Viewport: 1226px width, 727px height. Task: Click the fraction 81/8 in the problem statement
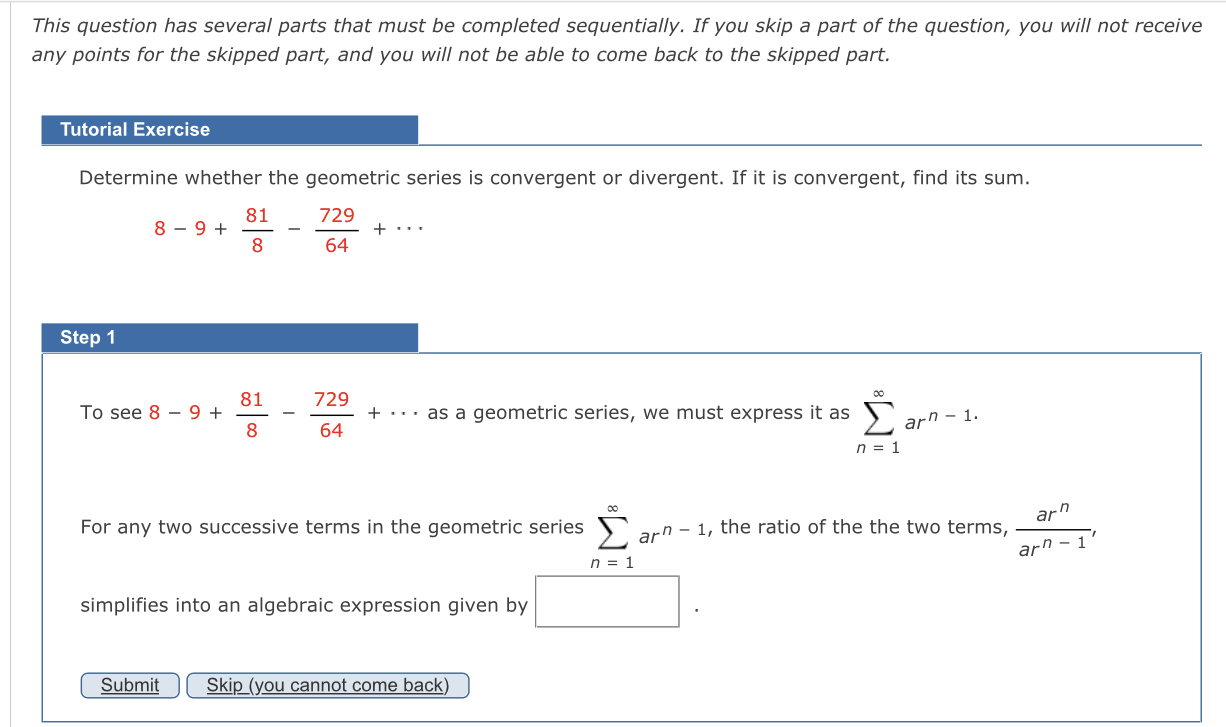coord(257,228)
